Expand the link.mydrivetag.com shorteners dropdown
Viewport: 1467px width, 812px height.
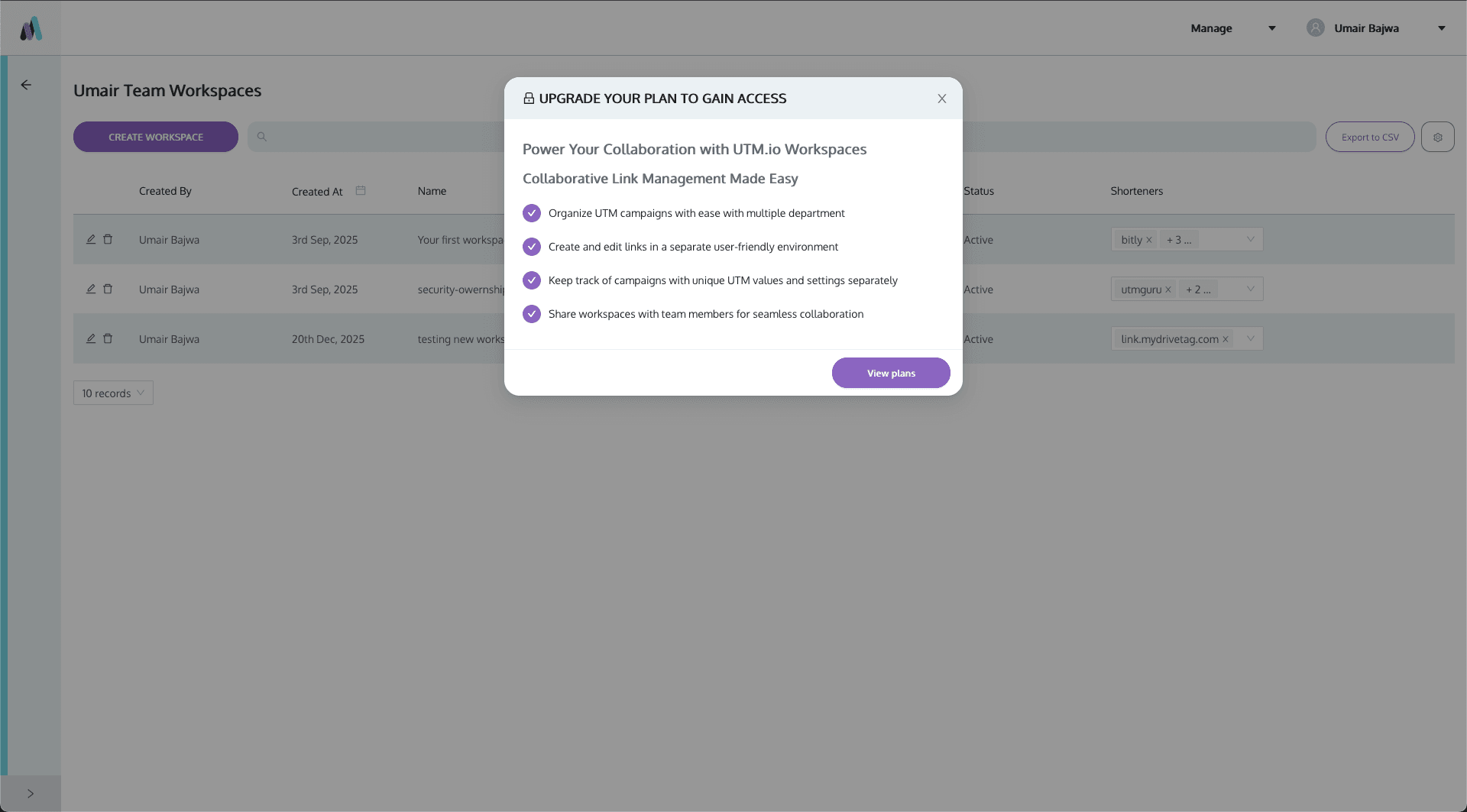[1251, 338]
